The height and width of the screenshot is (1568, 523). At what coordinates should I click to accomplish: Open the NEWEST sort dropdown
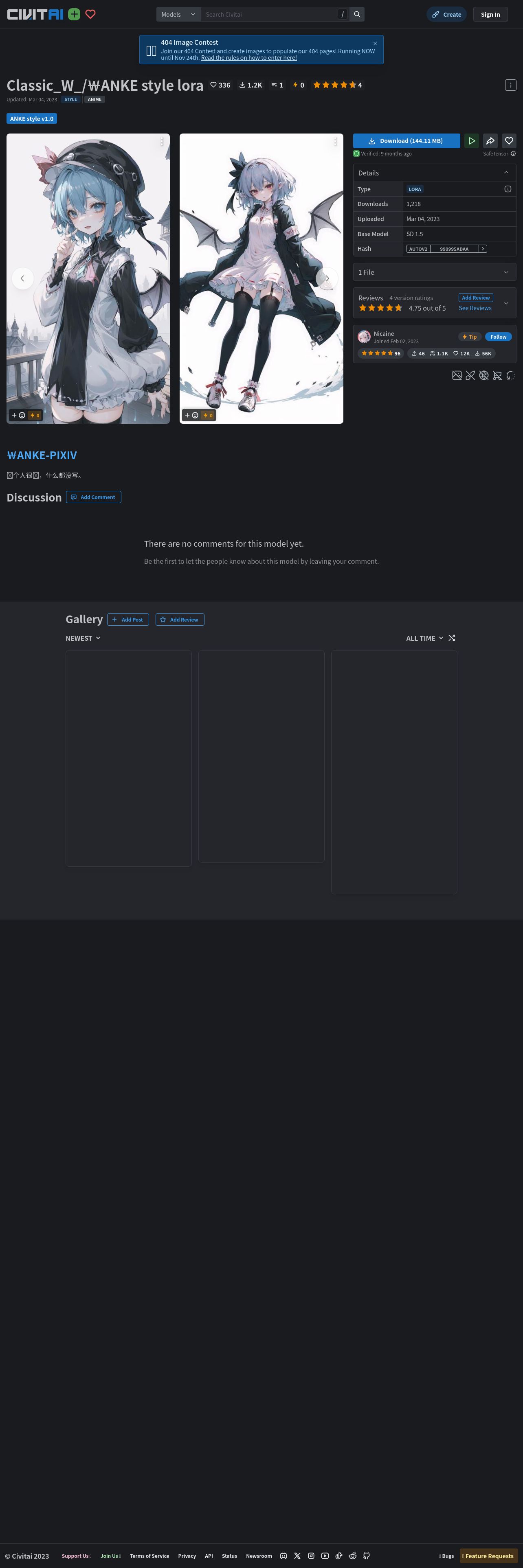84,638
